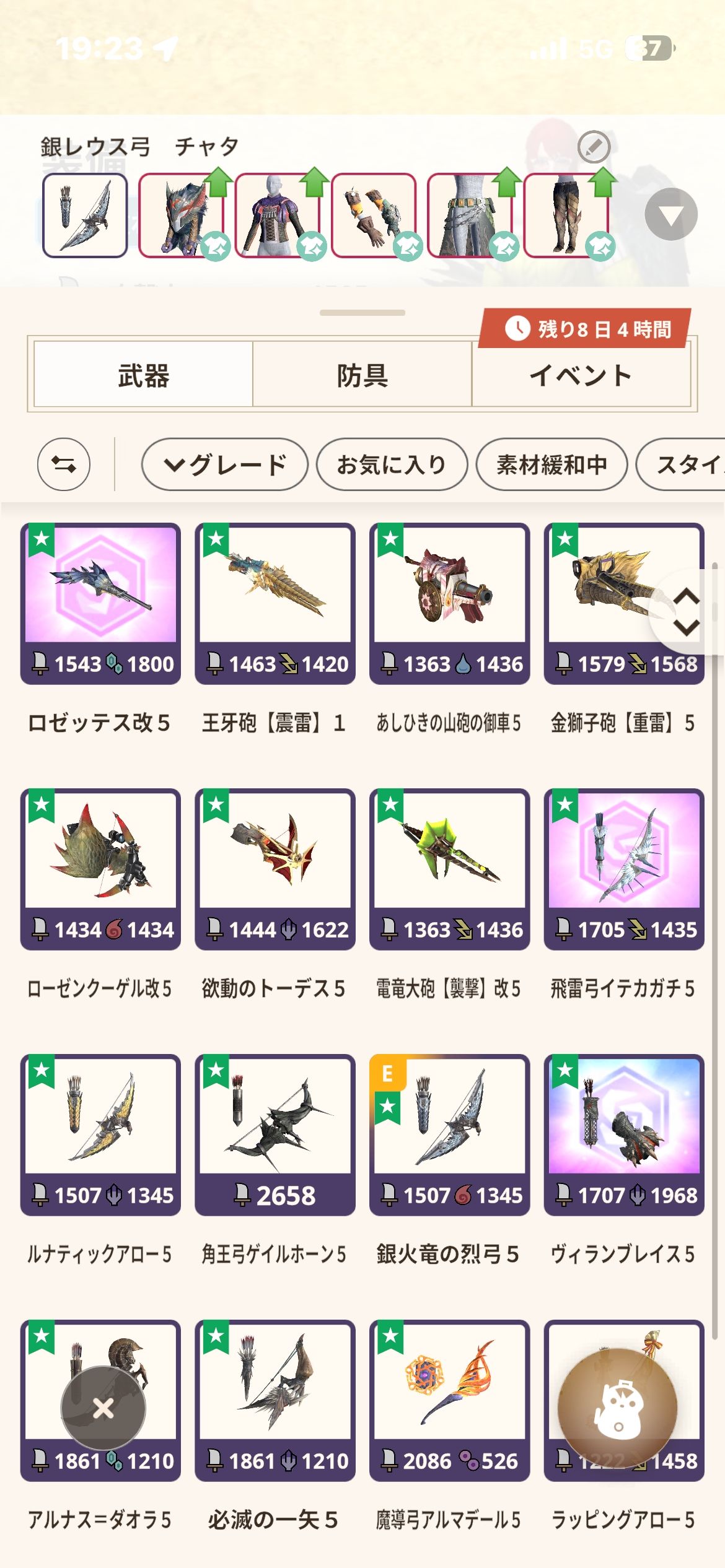
Task: Toggle the スタイル filter chip
Action: coord(680,464)
